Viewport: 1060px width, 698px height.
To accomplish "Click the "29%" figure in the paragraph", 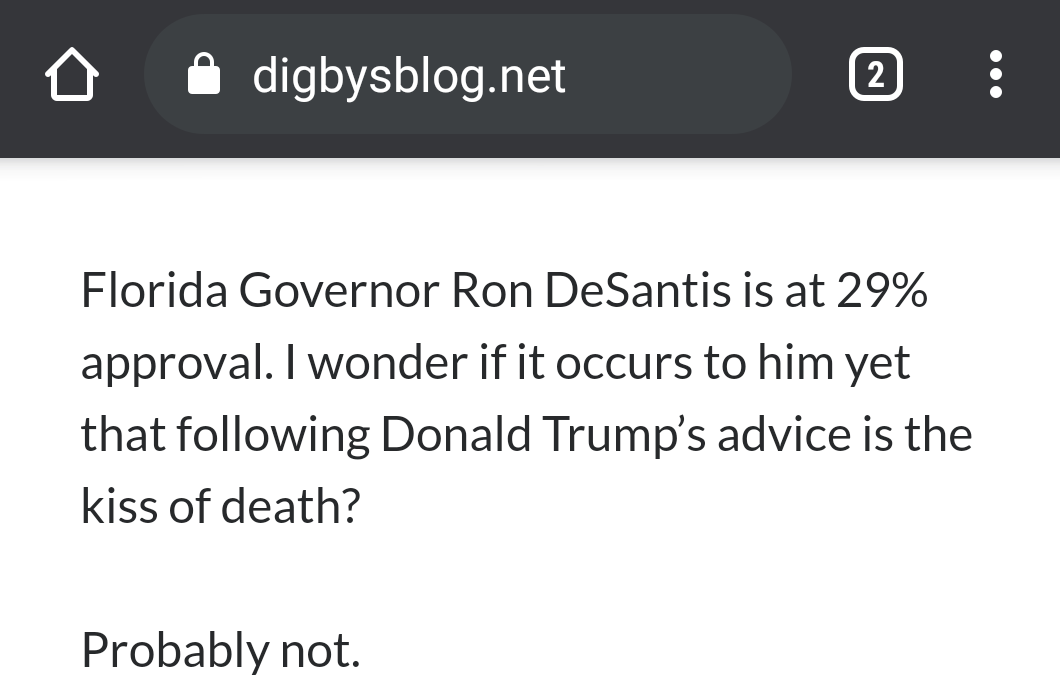I will point(882,291).
